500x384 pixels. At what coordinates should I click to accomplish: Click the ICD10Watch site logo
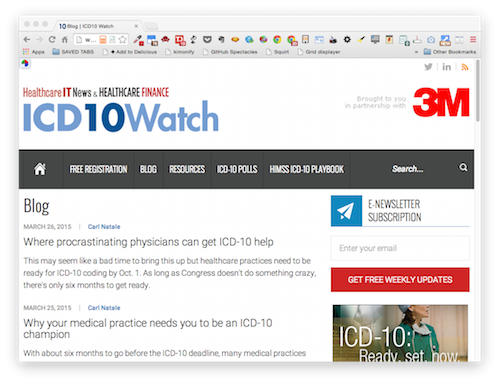[121, 117]
